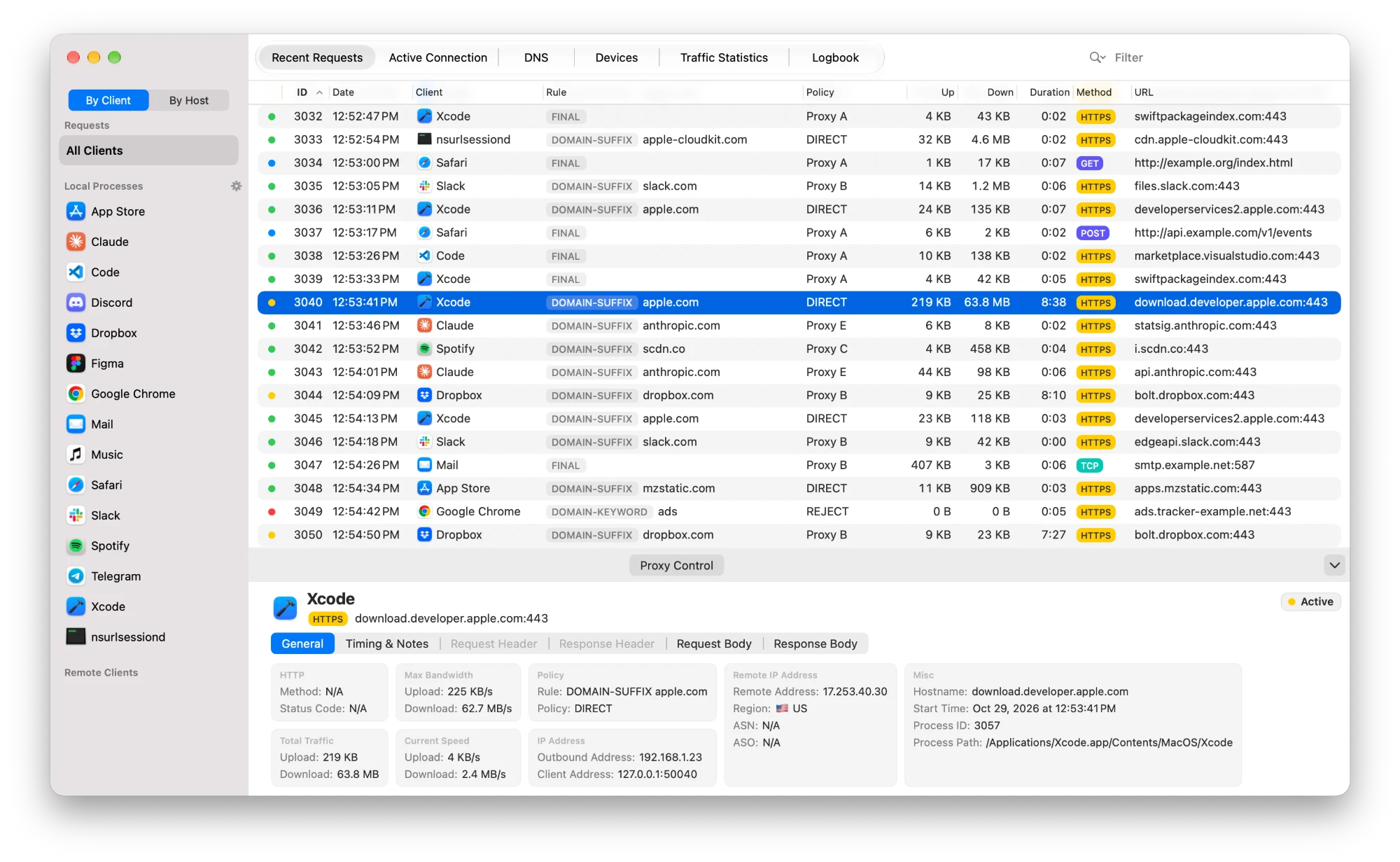The height and width of the screenshot is (862, 1400).
Task: Click the Local Processes gear icon
Action: pos(236,186)
